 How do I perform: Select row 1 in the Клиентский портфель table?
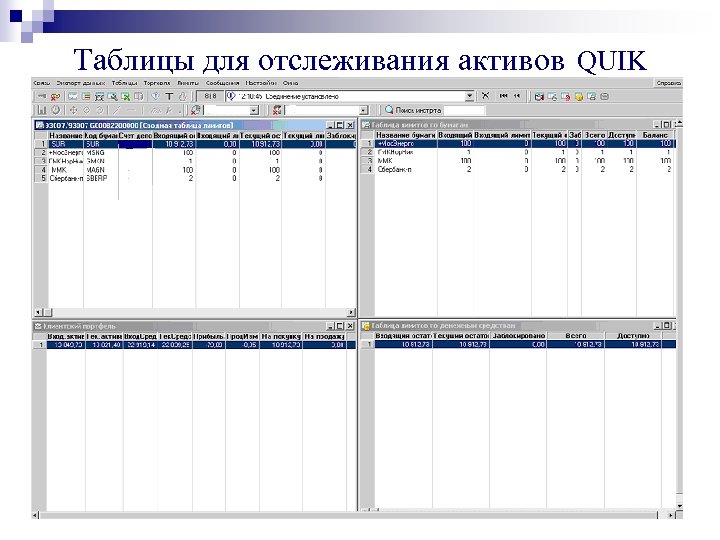point(195,345)
